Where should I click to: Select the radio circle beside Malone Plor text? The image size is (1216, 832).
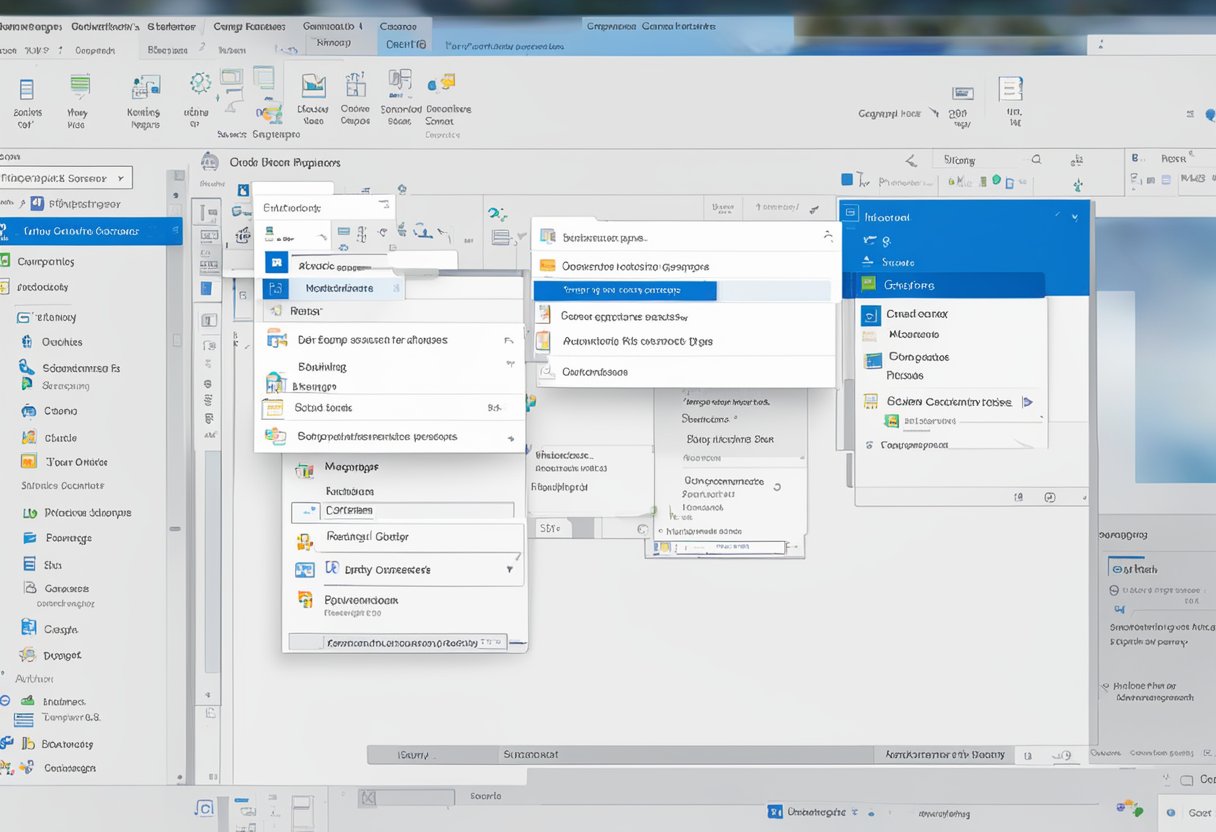[x=1106, y=687]
